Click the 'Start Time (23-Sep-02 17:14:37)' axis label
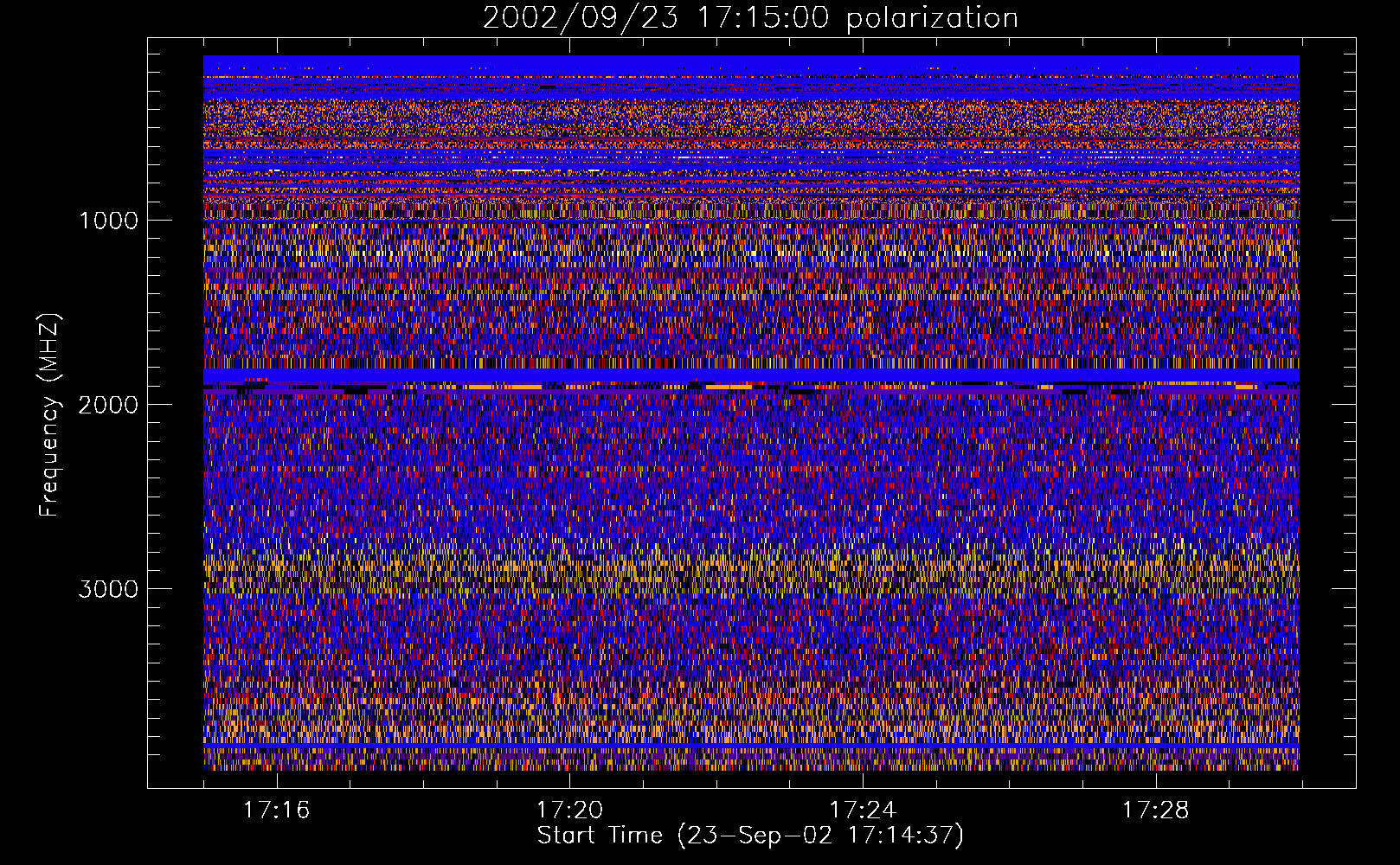 coord(750,836)
